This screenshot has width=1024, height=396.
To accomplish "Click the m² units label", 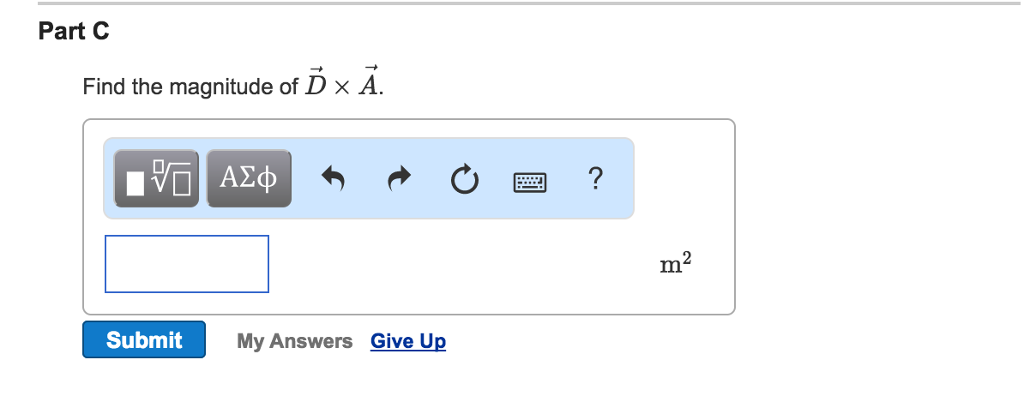I will tap(675, 263).
